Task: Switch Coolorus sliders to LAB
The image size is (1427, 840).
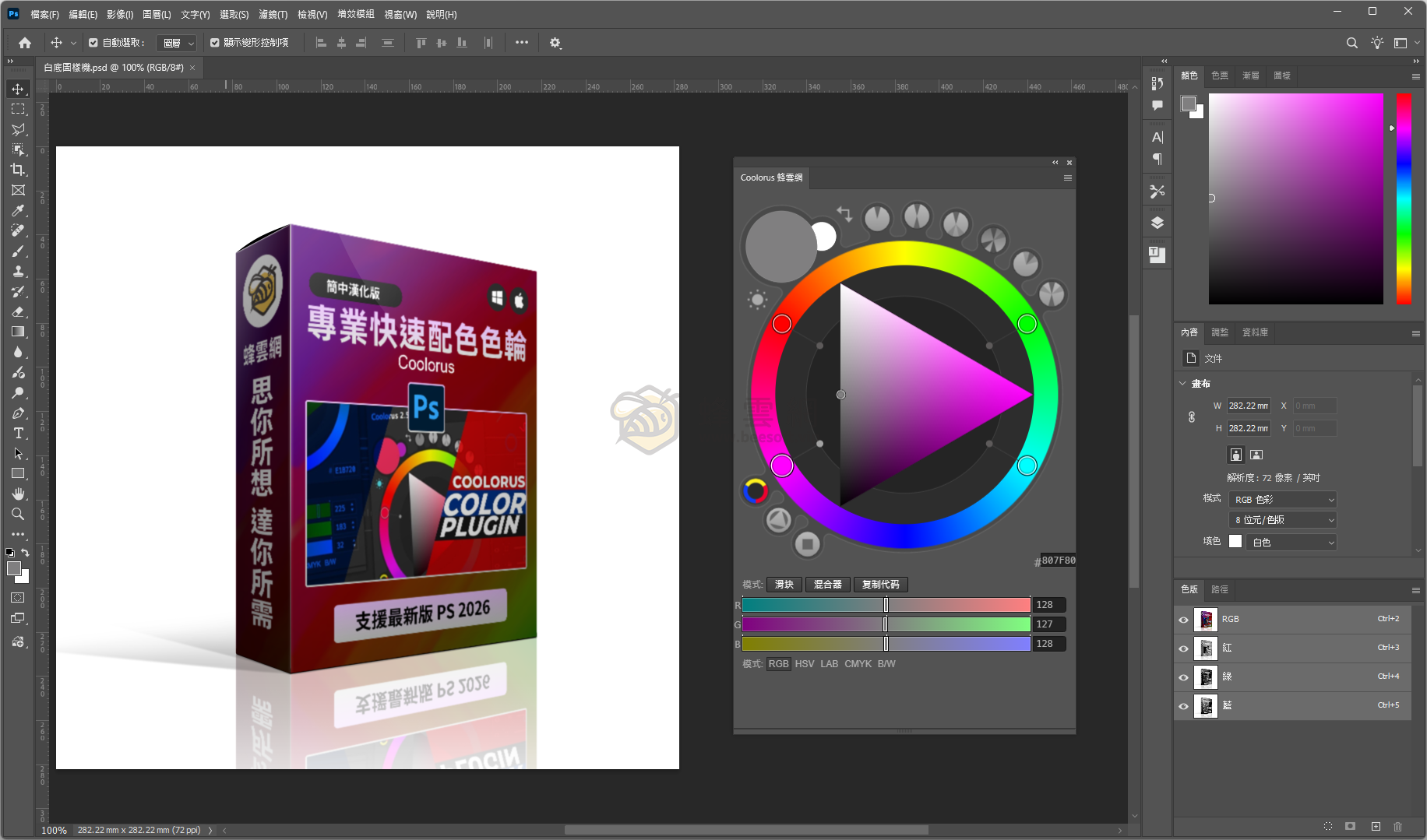Action: click(x=830, y=664)
